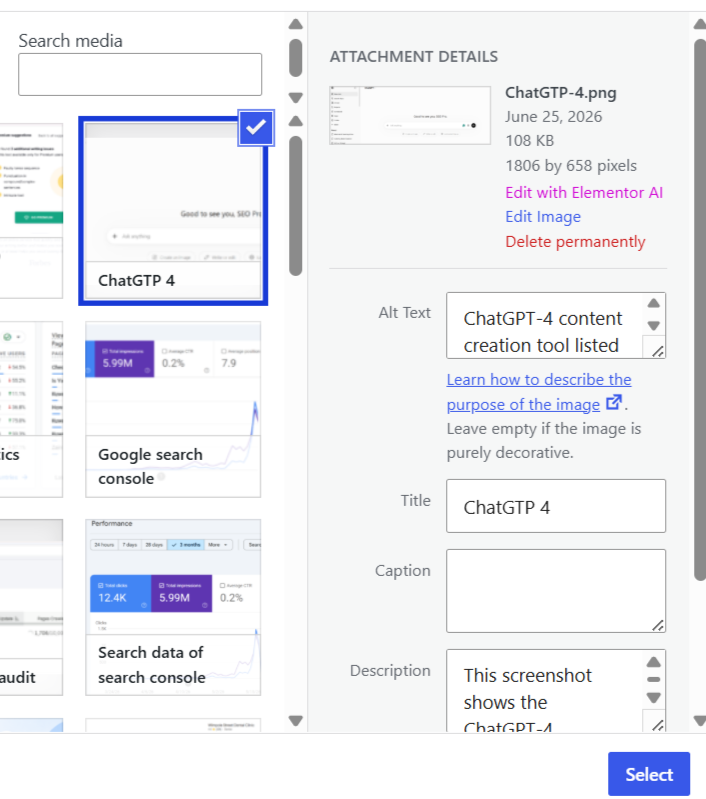Viewport: 706px width, 799px height.
Task: Click media grid scroll down arrow at bottom
Action: [296, 721]
